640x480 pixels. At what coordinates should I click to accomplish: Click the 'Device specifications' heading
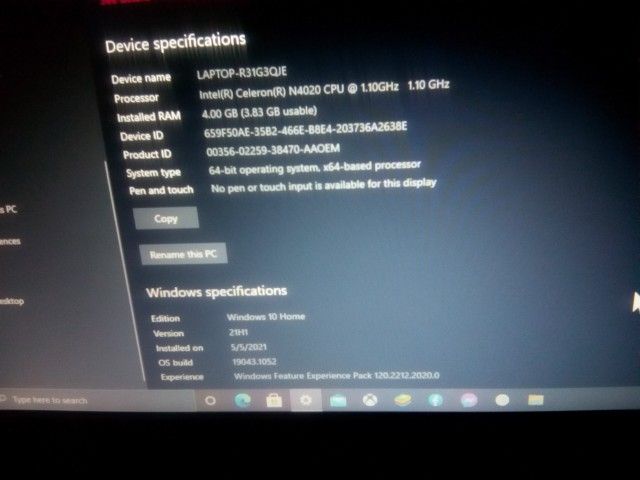click(176, 42)
